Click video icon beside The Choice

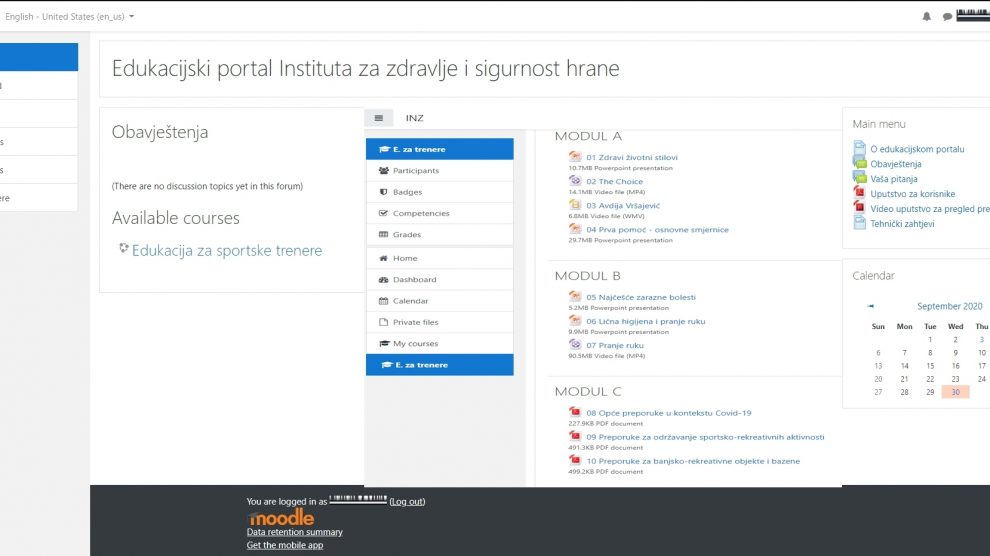[575, 181]
